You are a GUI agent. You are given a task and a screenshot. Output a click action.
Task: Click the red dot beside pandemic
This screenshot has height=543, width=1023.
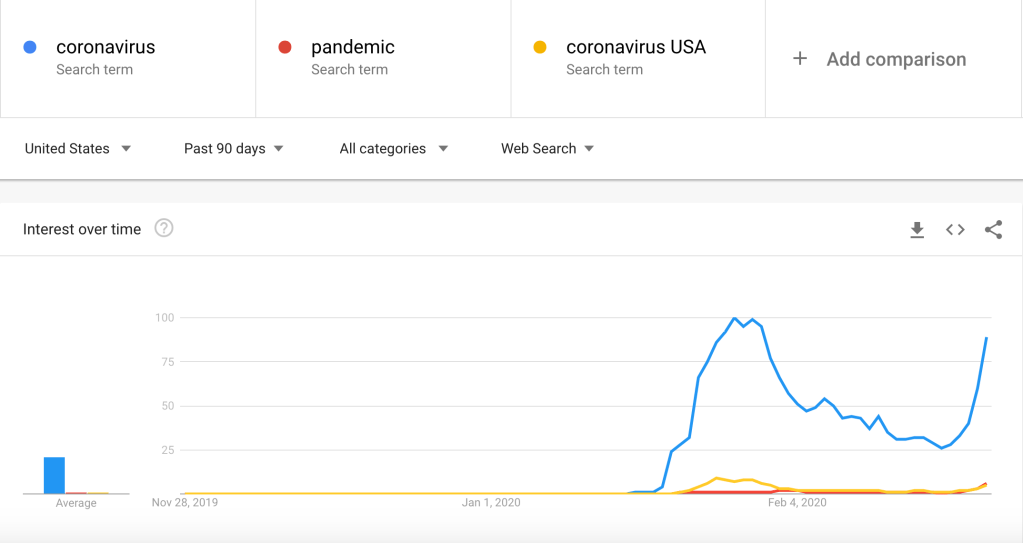285,47
